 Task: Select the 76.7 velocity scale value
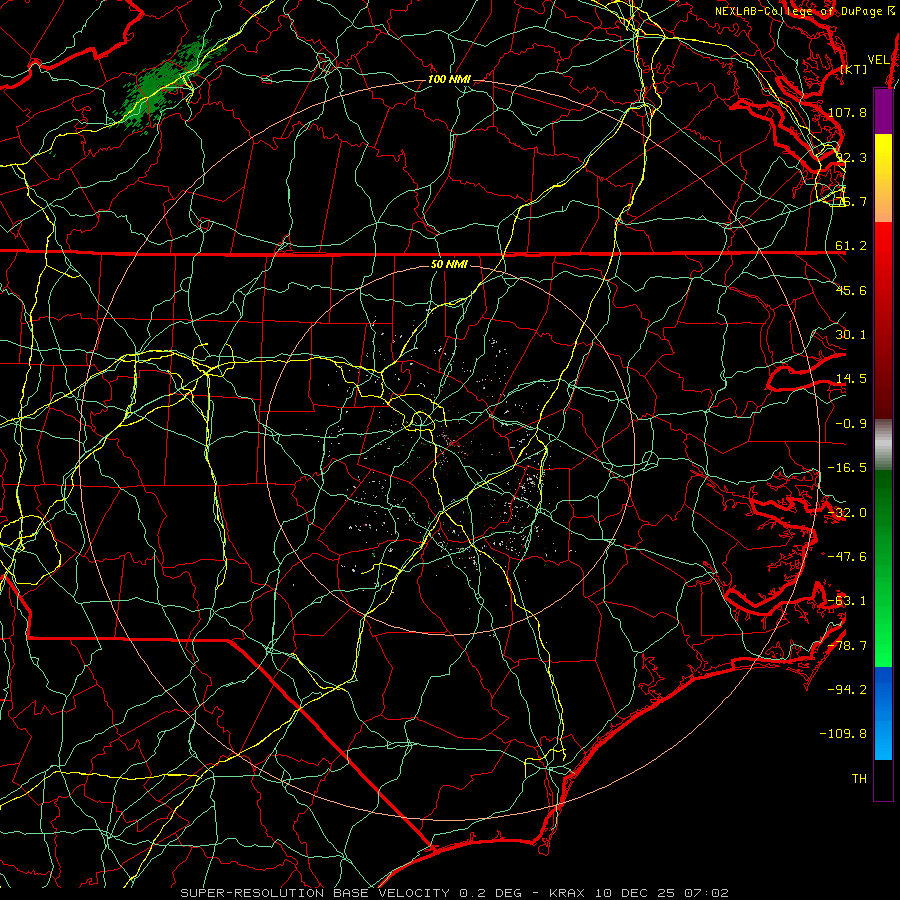[851, 201]
